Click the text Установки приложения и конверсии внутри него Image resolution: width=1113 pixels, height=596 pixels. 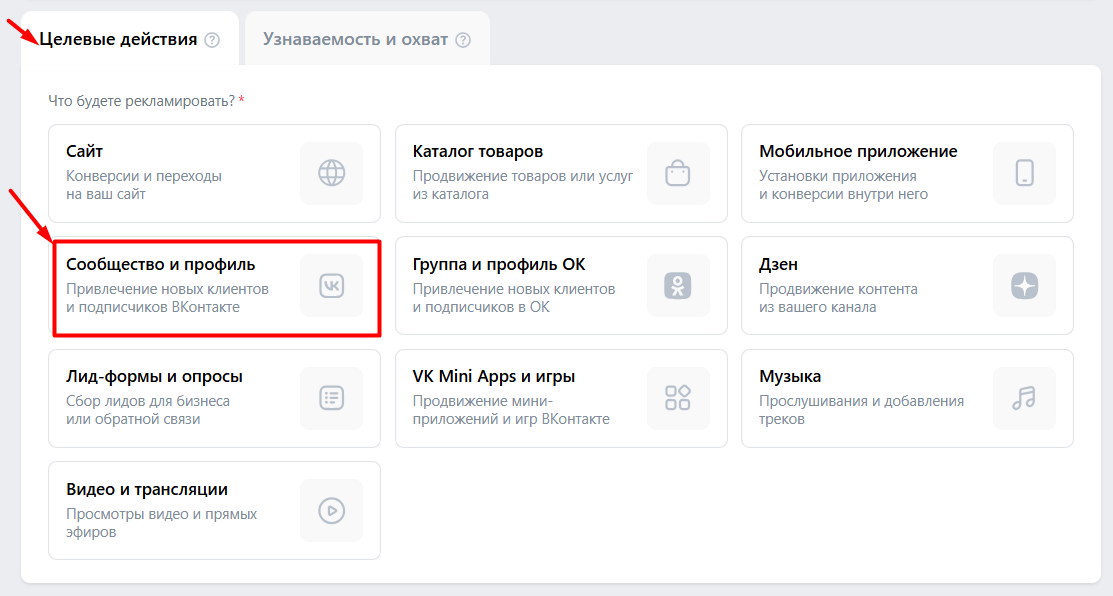click(843, 184)
